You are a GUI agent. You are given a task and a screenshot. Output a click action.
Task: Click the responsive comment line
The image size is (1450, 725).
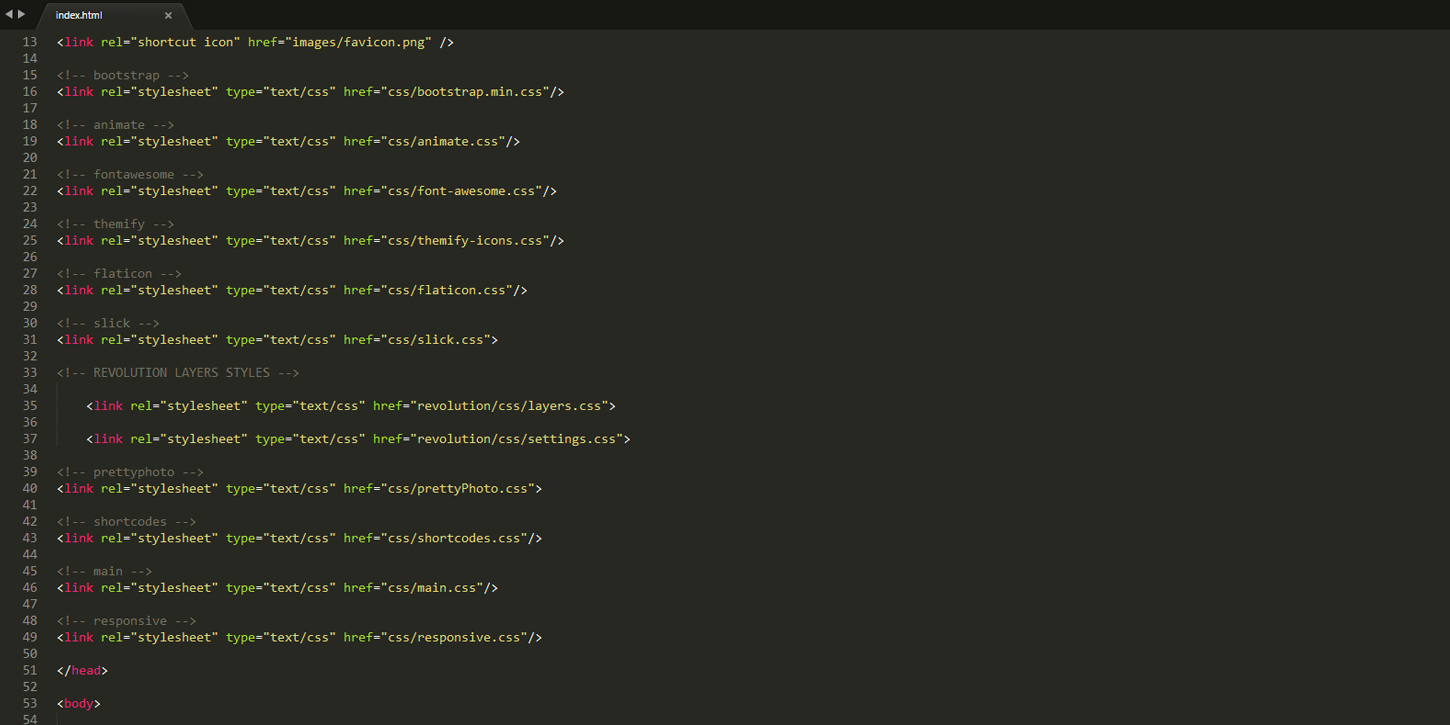(x=126, y=620)
